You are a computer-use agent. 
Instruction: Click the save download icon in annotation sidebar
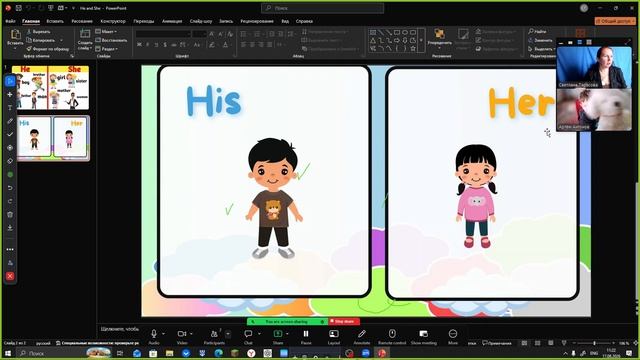tap(10, 228)
